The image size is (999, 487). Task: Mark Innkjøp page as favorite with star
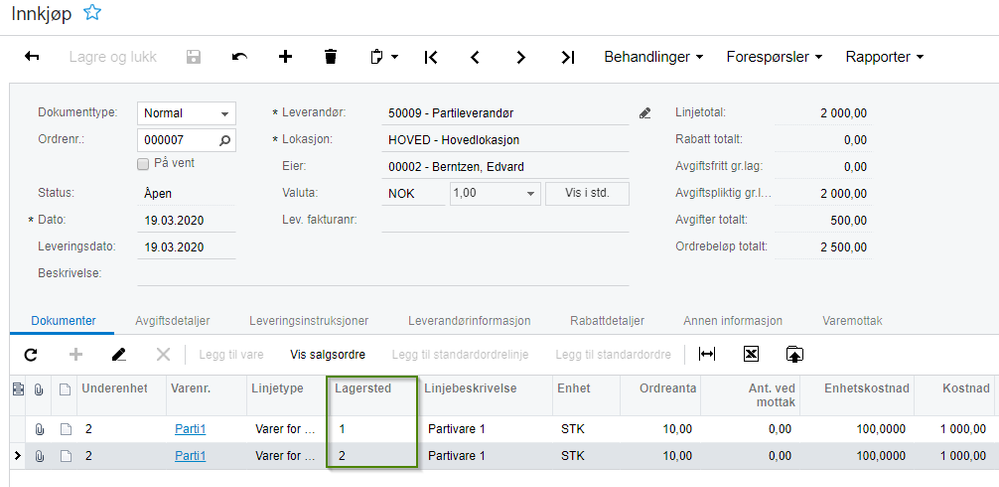point(92,12)
